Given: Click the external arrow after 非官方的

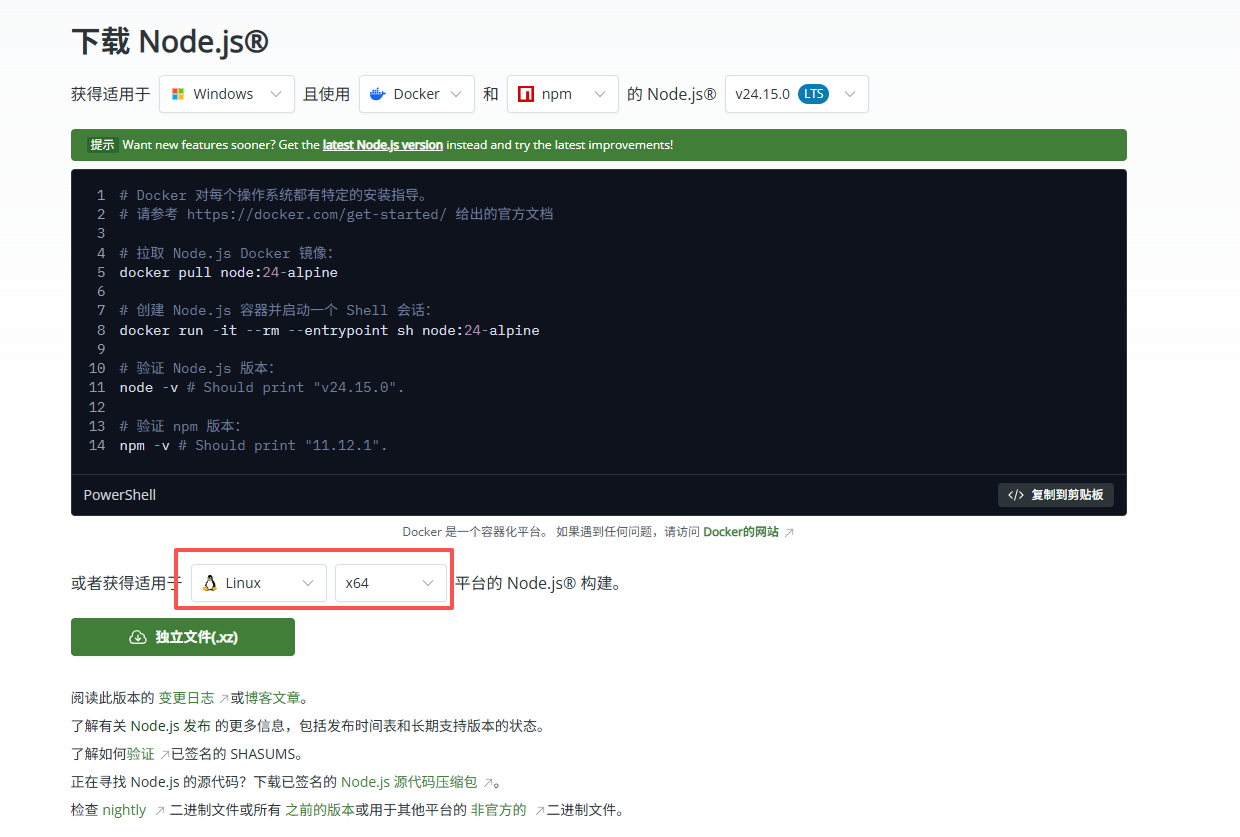Looking at the screenshot, I should [x=539, y=811].
